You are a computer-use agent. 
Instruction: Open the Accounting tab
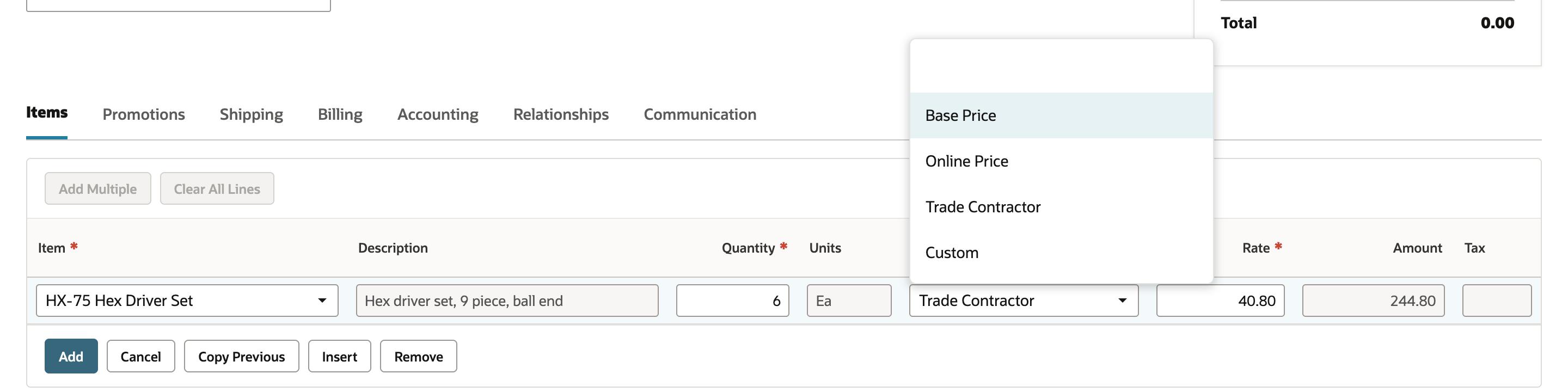(x=438, y=114)
